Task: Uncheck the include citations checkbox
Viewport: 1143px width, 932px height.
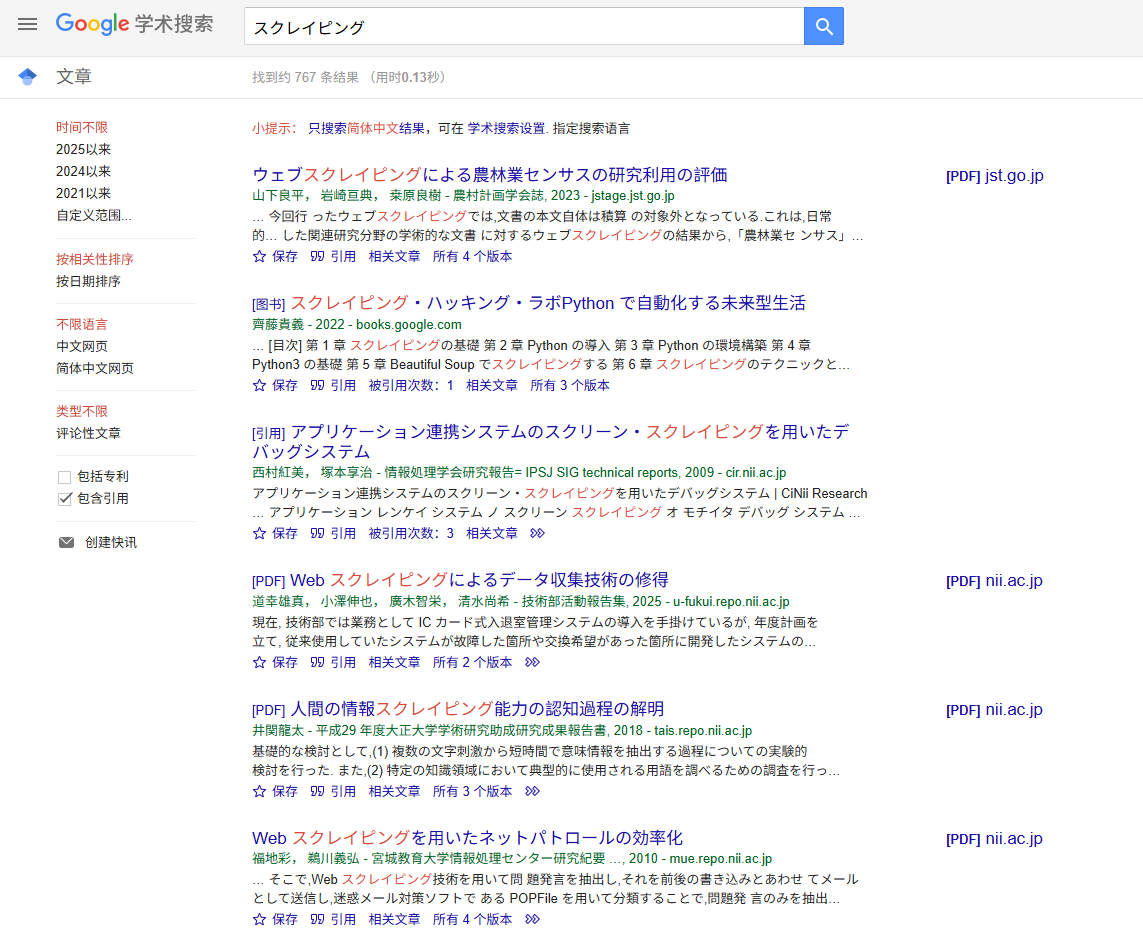Action: [65, 499]
